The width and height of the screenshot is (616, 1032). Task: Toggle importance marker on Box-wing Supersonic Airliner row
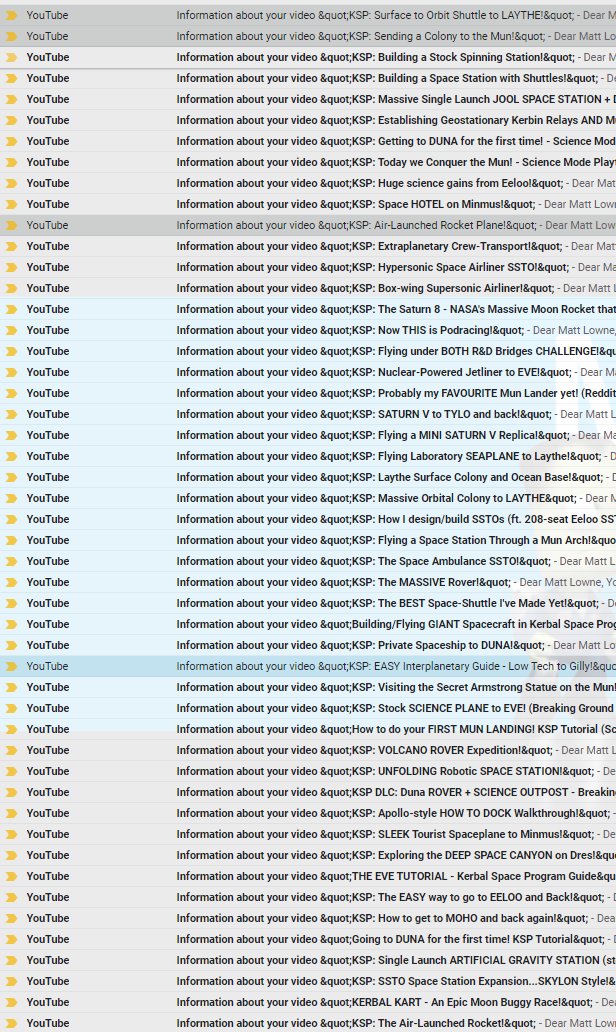[11, 288]
